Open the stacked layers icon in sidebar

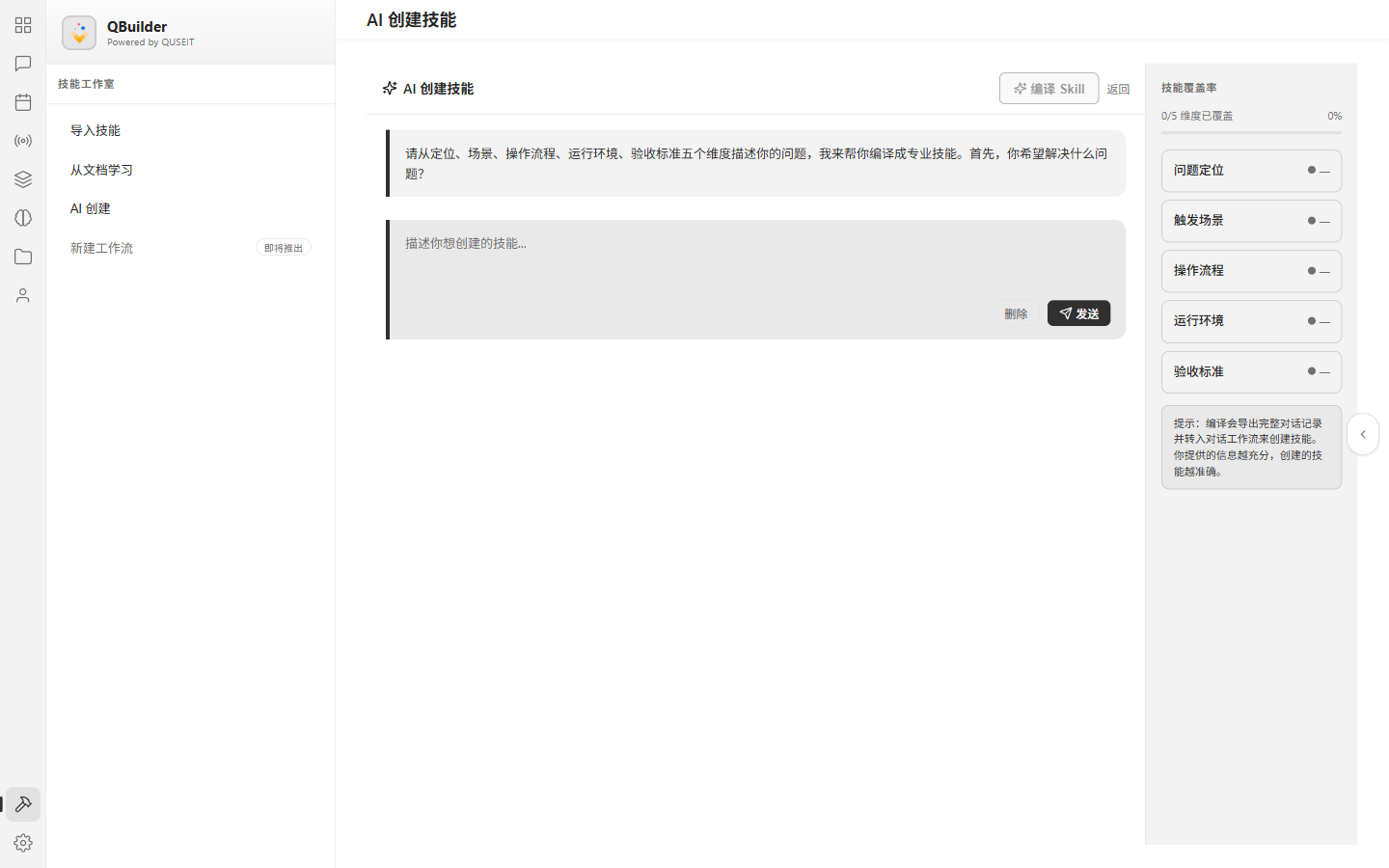(x=23, y=179)
